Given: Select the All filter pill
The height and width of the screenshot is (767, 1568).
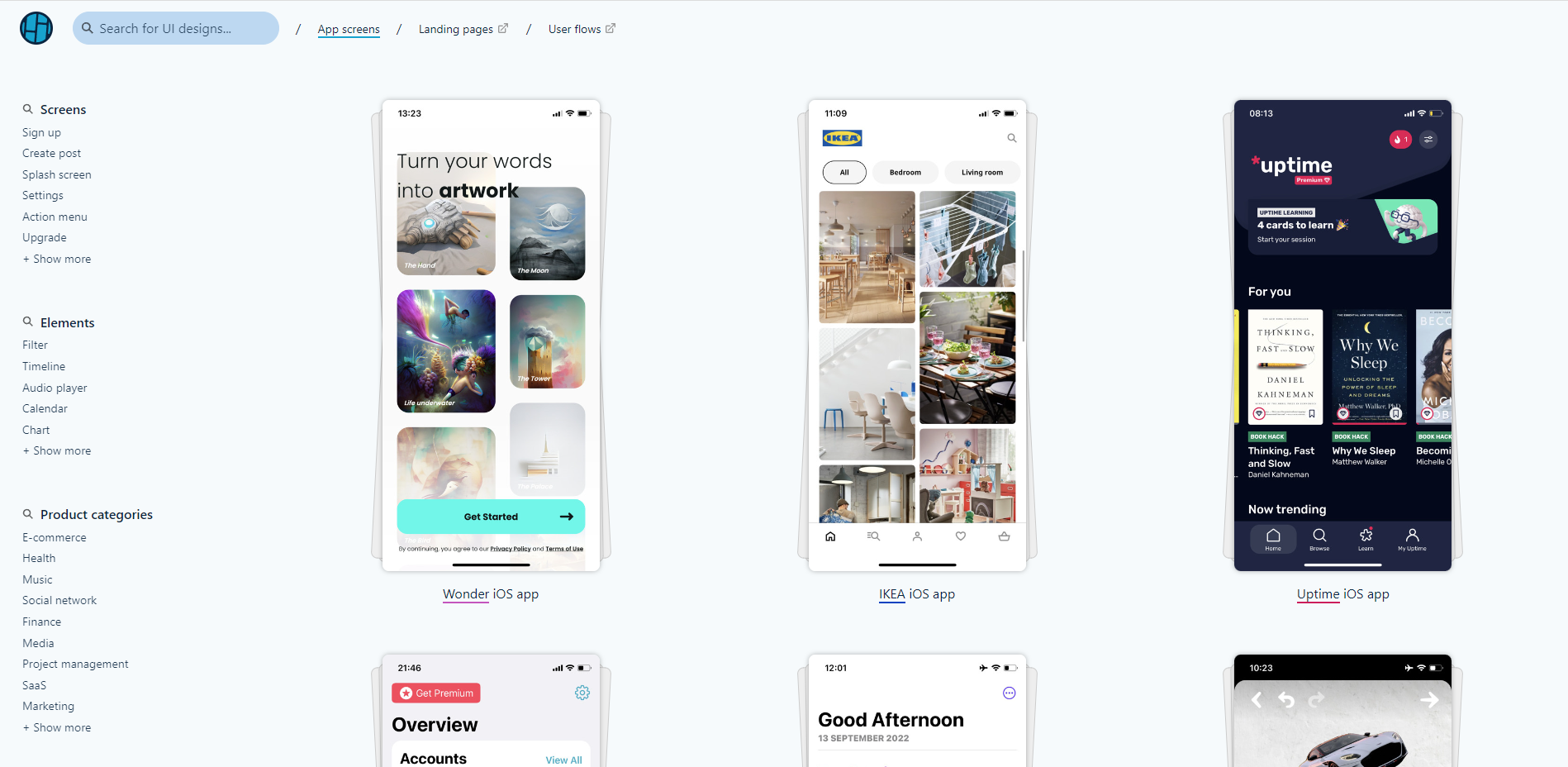Looking at the screenshot, I should pyautogui.click(x=844, y=172).
